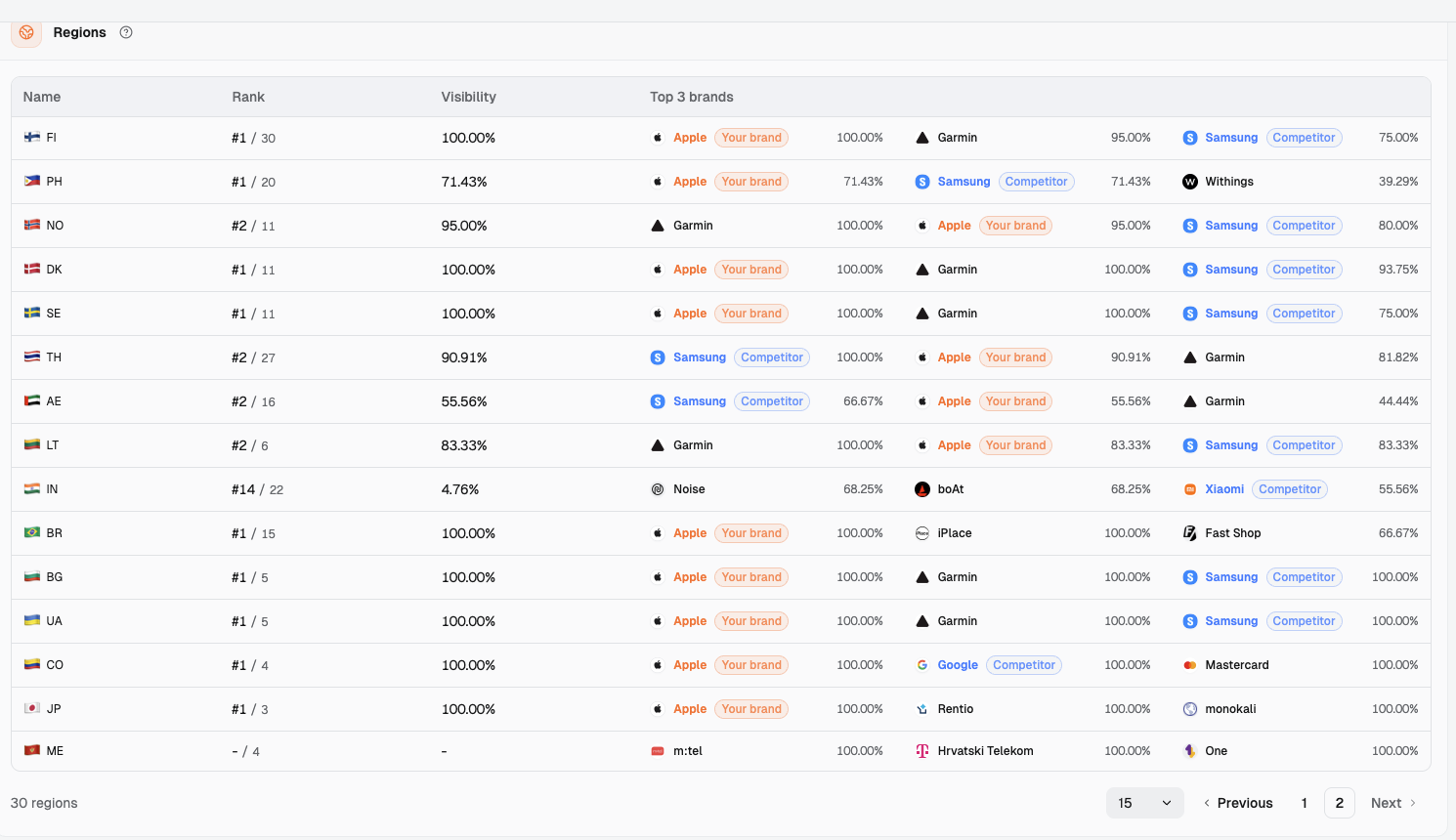Click the 4.76% visibility value for IN
The width and height of the screenshot is (1456, 840).
click(x=460, y=489)
